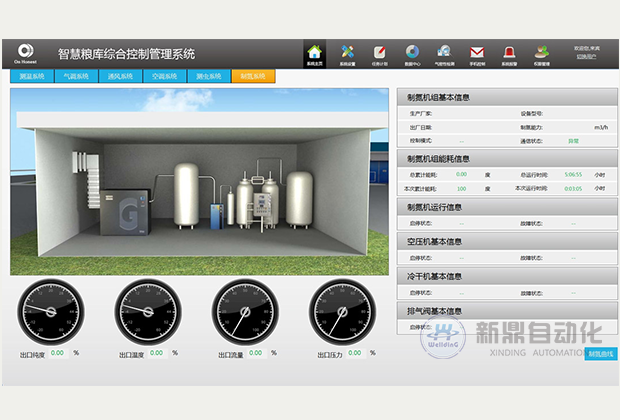Open 系统报警 red siren icon
Viewport: 620px width, 420px height.
point(509,55)
